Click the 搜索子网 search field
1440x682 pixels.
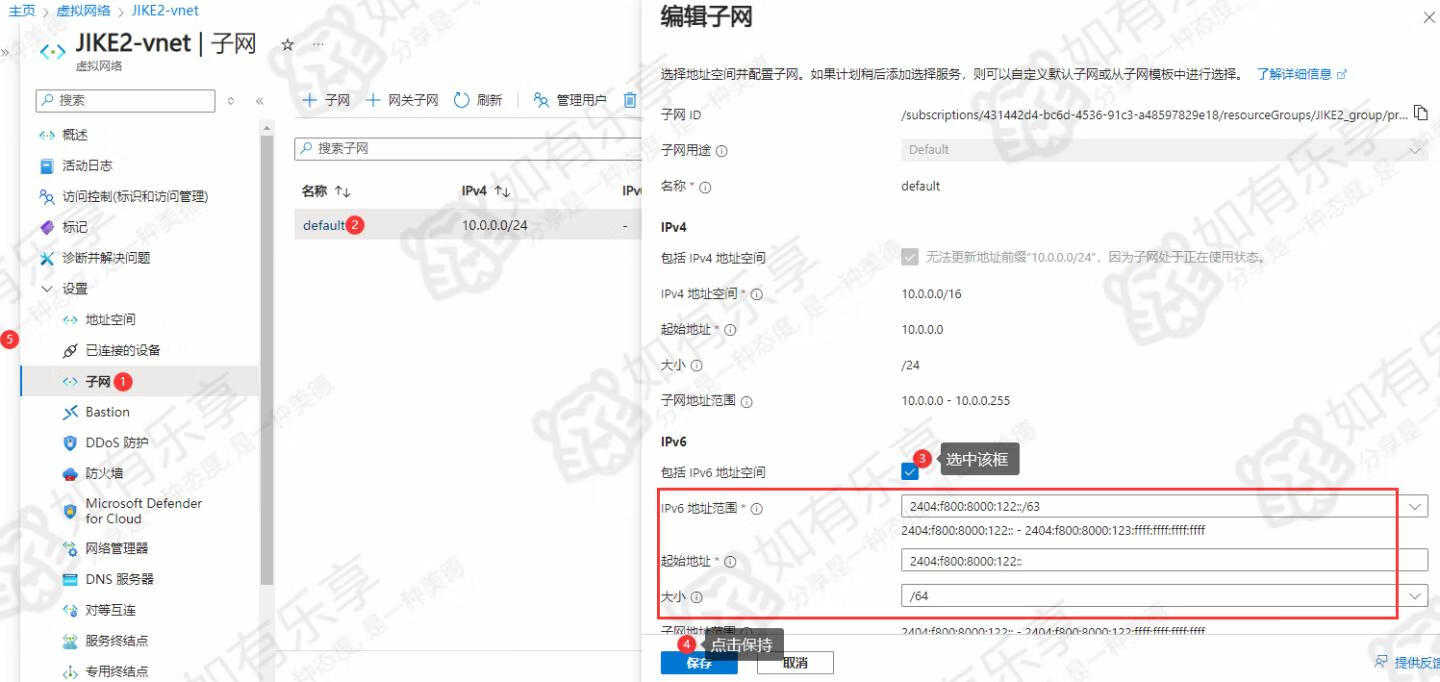coord(468,148)
